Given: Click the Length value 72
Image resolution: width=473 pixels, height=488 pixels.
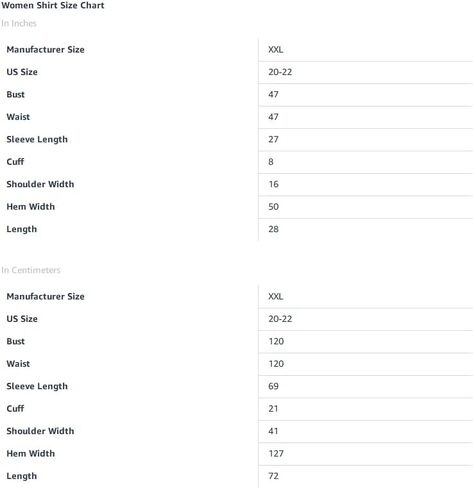Looking at the screenshot, I should click(273, 476).
